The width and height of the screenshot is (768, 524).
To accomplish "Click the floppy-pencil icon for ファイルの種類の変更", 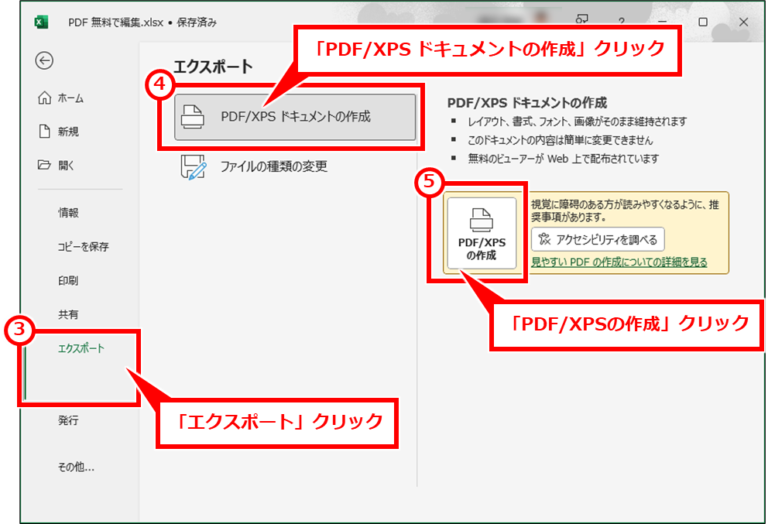I will click(193, 167).
